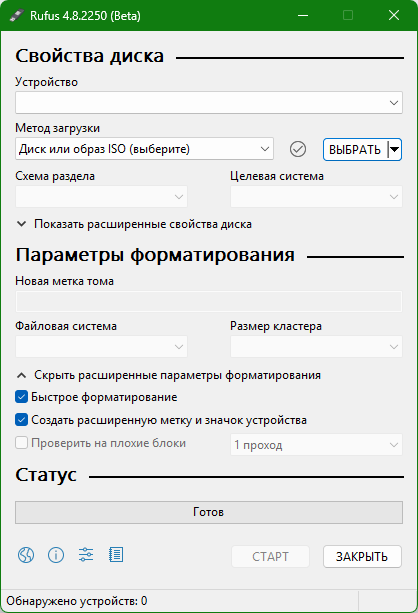Viewport: 418px width, 613px height.
Task: Open the 1 проход passes dropdown
Action: point(316,445)
